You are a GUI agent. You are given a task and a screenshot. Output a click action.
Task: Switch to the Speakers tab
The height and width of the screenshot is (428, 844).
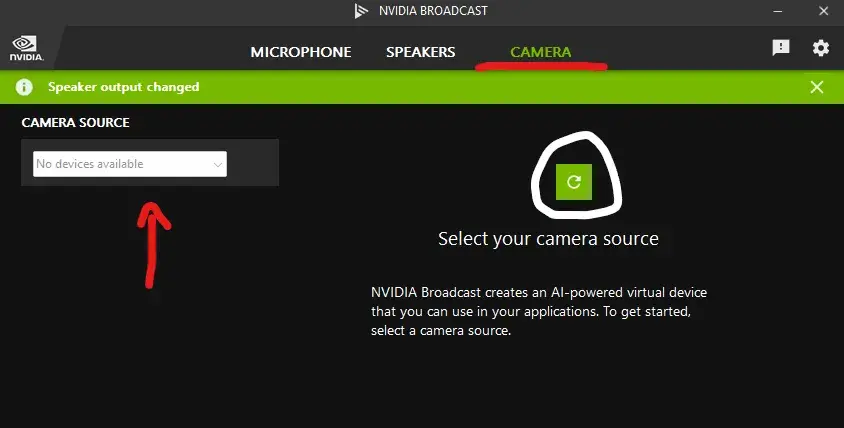(x=420, y=52)
